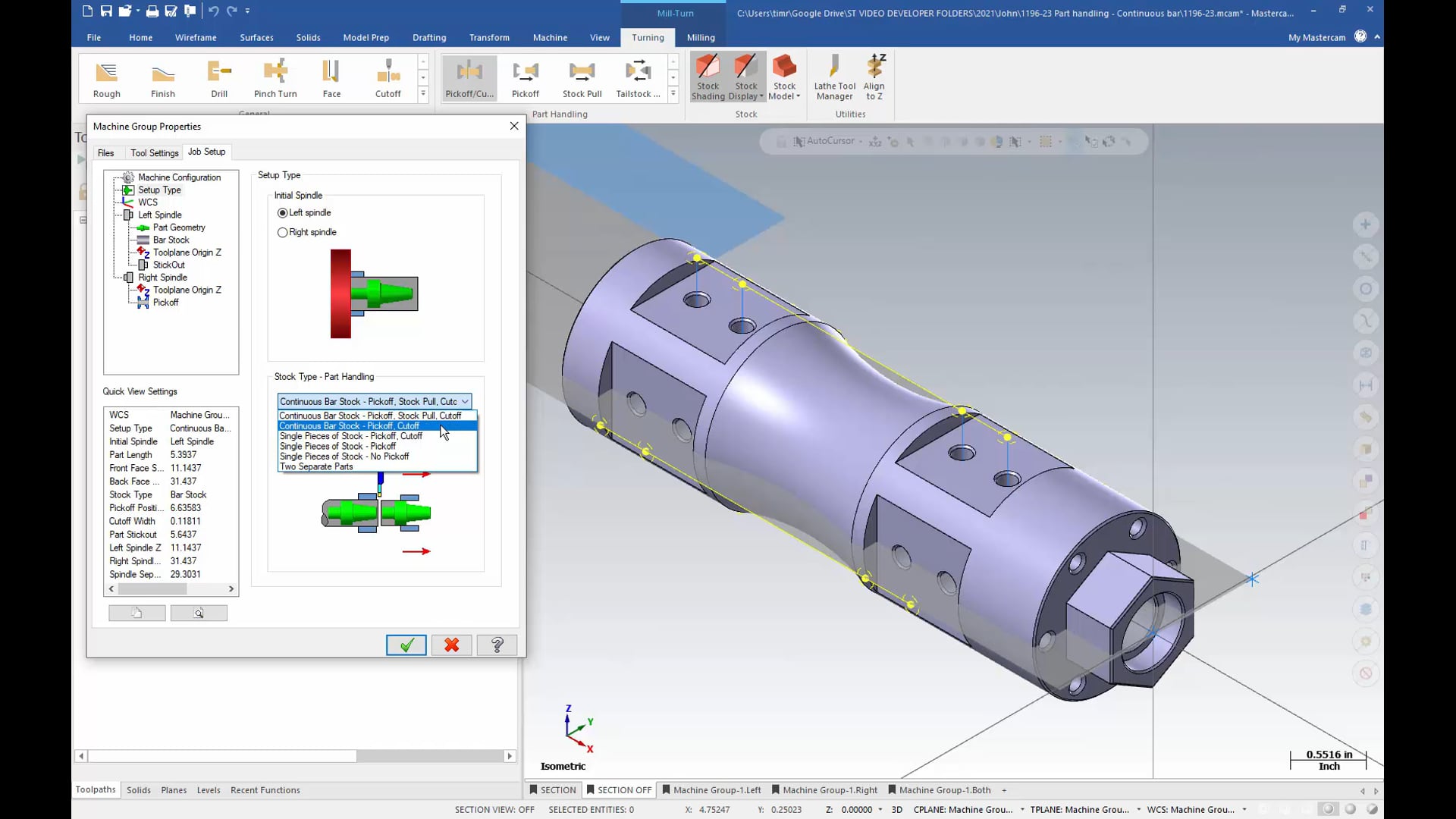This screenshot has height=819, width=1456.
Task: Open the Turning ribbon tab
Action: pos(648,37)
